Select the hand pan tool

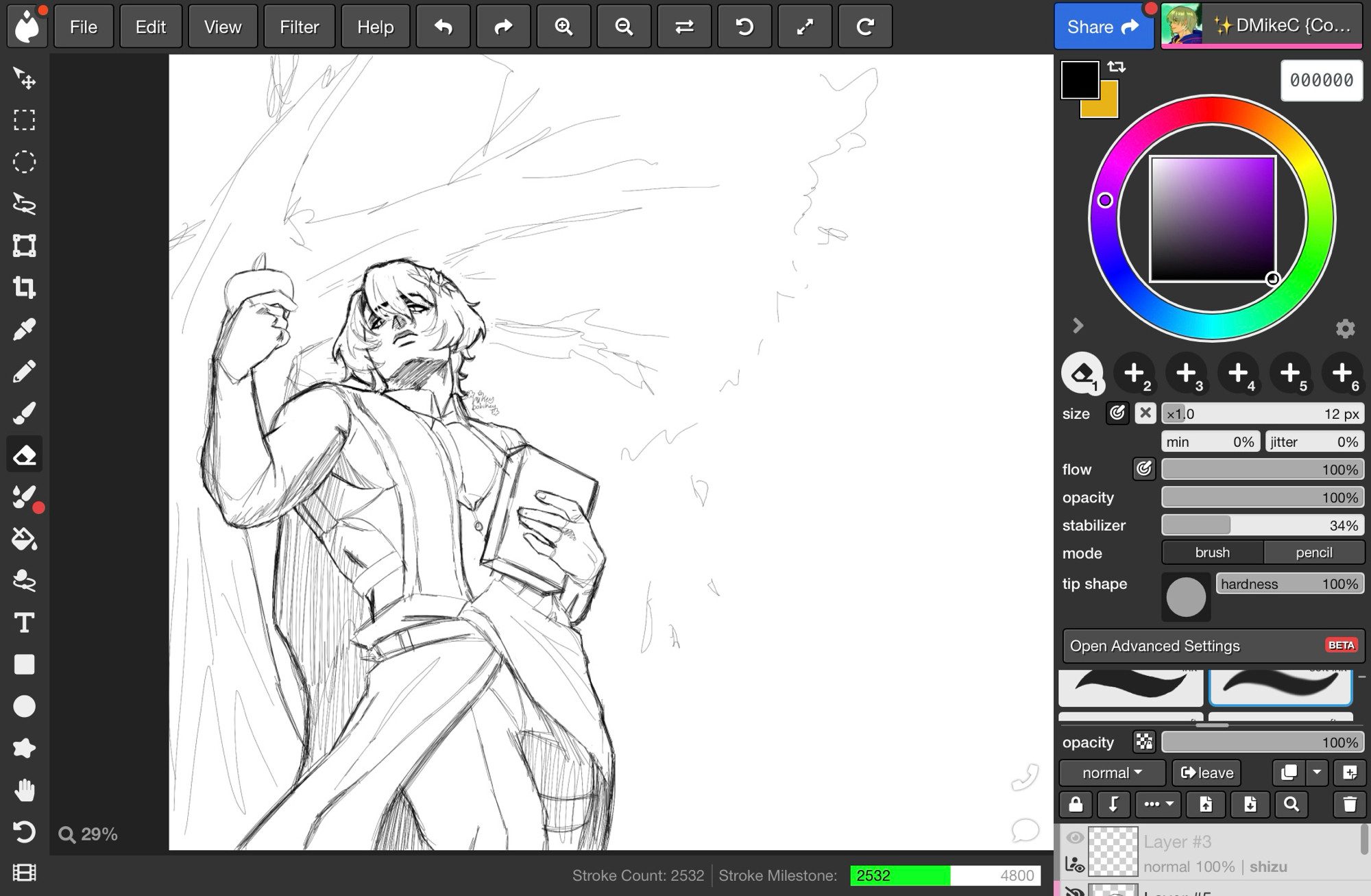[25, 790]
